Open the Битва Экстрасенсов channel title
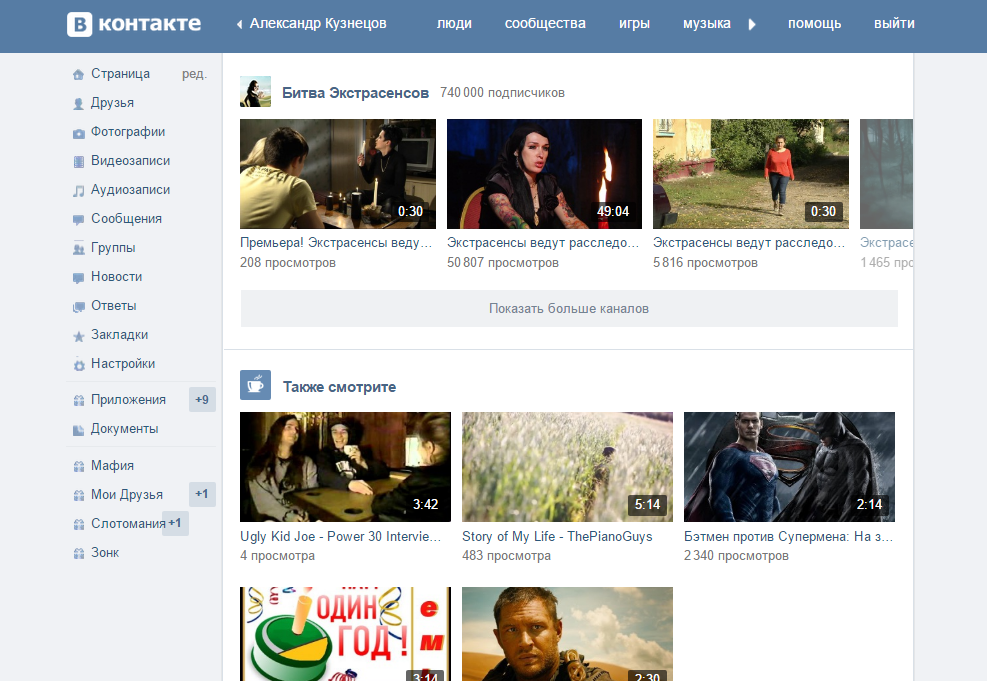The width and height of the screenshot is (987, 681). click(x=355, y=93)
